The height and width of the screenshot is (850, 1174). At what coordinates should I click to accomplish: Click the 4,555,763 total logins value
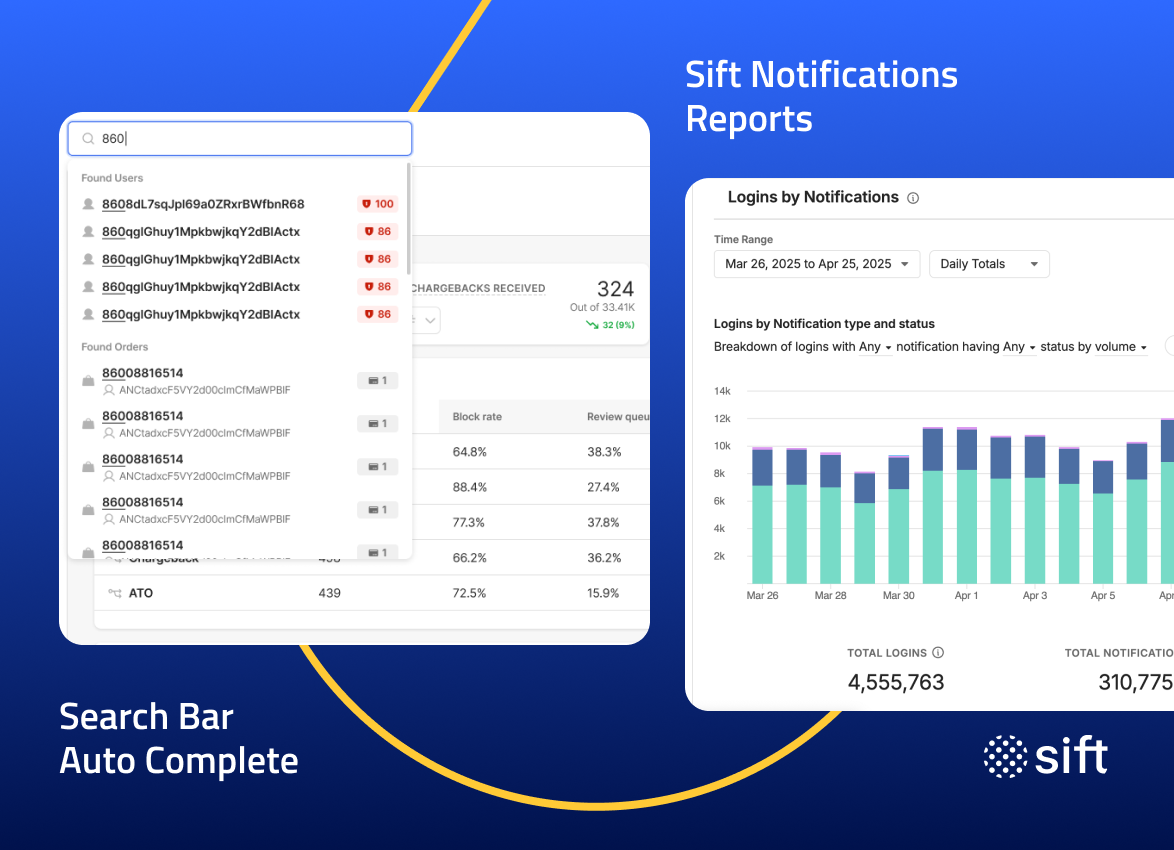tap(895, 682)
